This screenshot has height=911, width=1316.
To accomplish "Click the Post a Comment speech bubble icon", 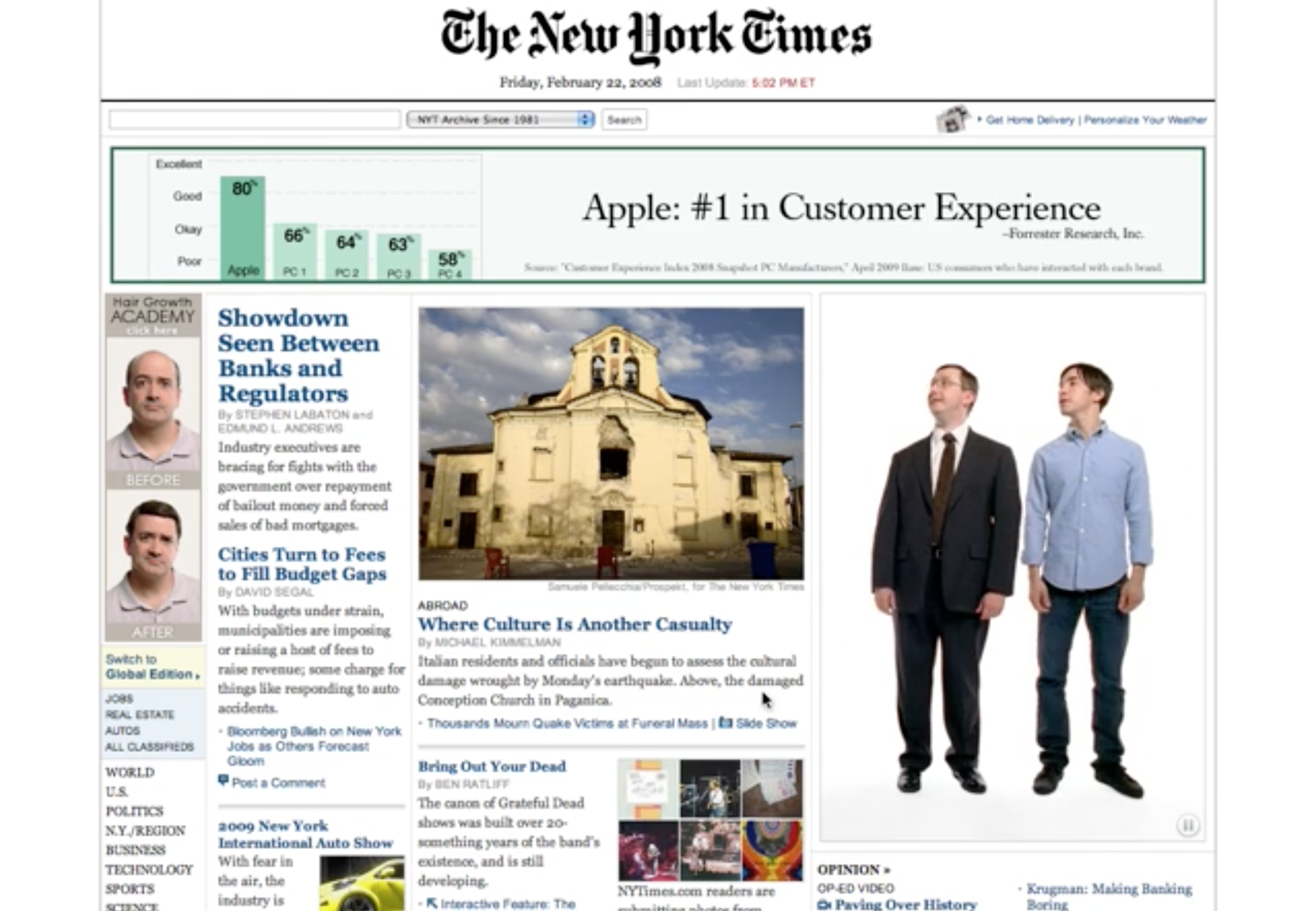I will point(223,781).
